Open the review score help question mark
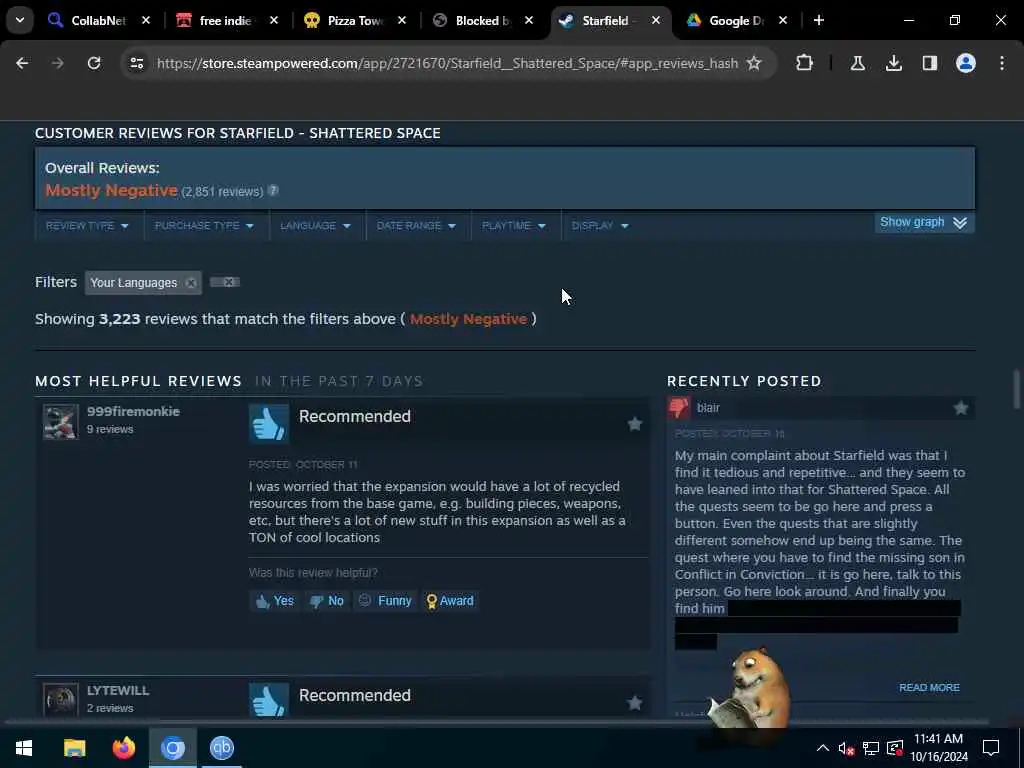This screenshot has width=1024, height=768. (273, 191)
